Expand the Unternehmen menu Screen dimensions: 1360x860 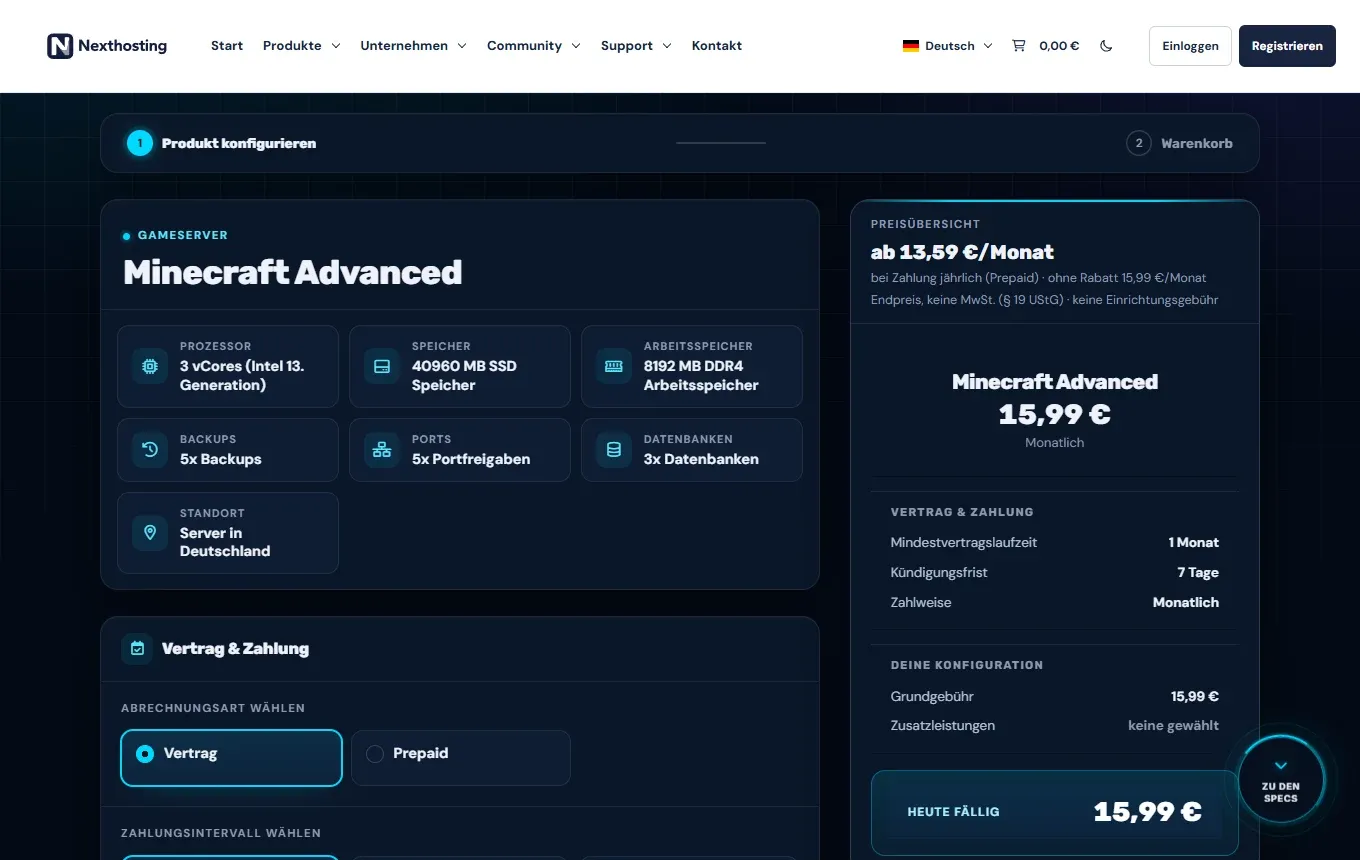click(413, 46)
